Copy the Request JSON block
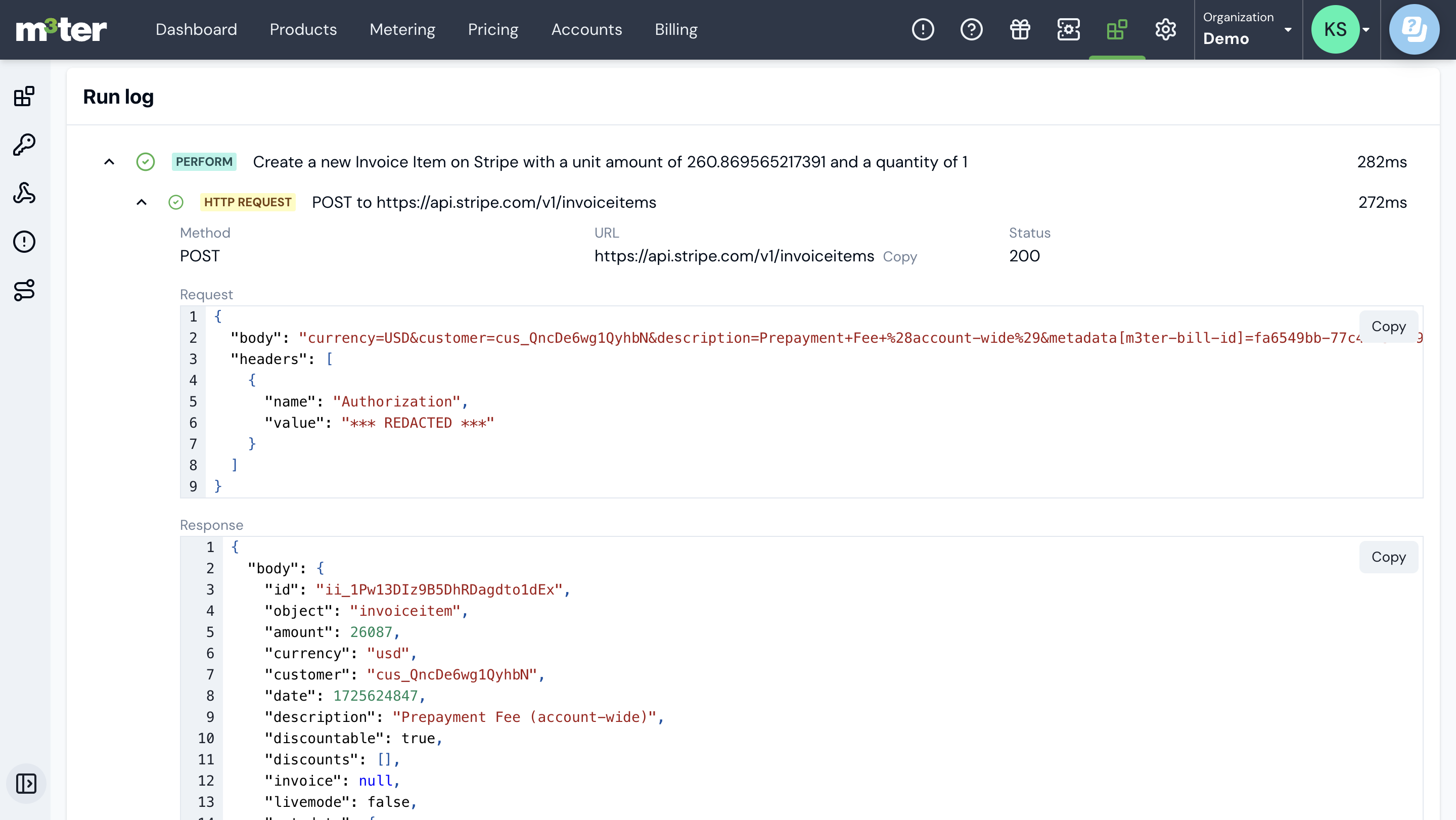 click(1388, 327)
